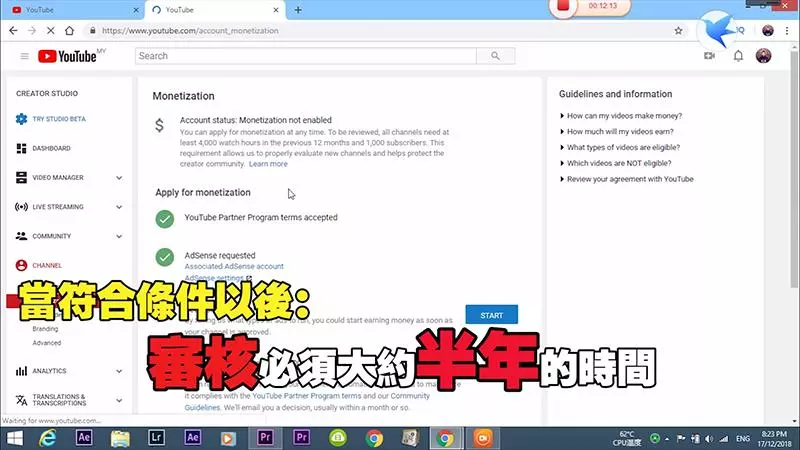Launch Internet Explorer from taskbar
This screenshot has width=800, height=450.
coord(48,438)
